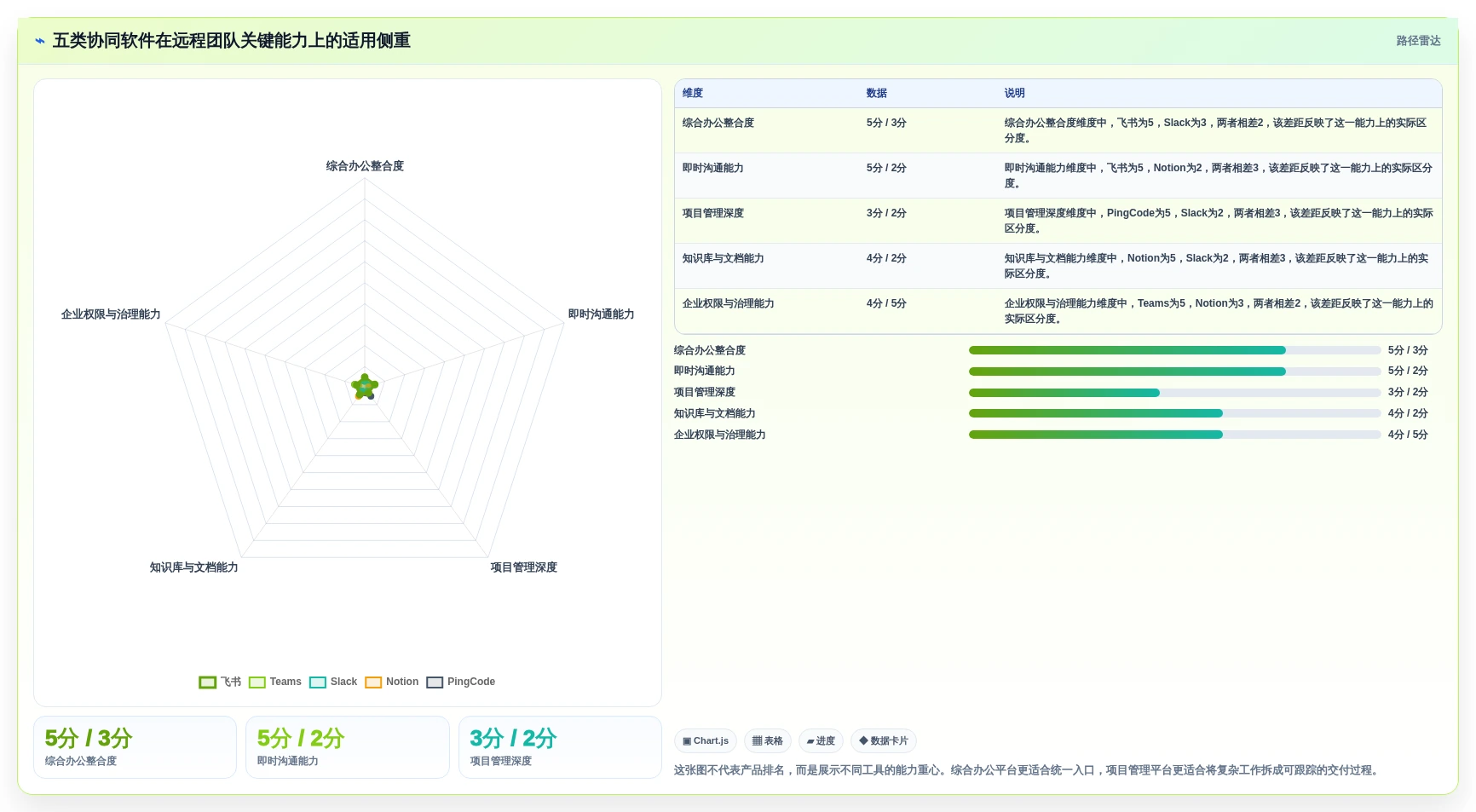Viewport: 1476px width, 812px height.
Task: Click the 3分 / 2分 项目管理深度 card
Action: tap(560, 747)
